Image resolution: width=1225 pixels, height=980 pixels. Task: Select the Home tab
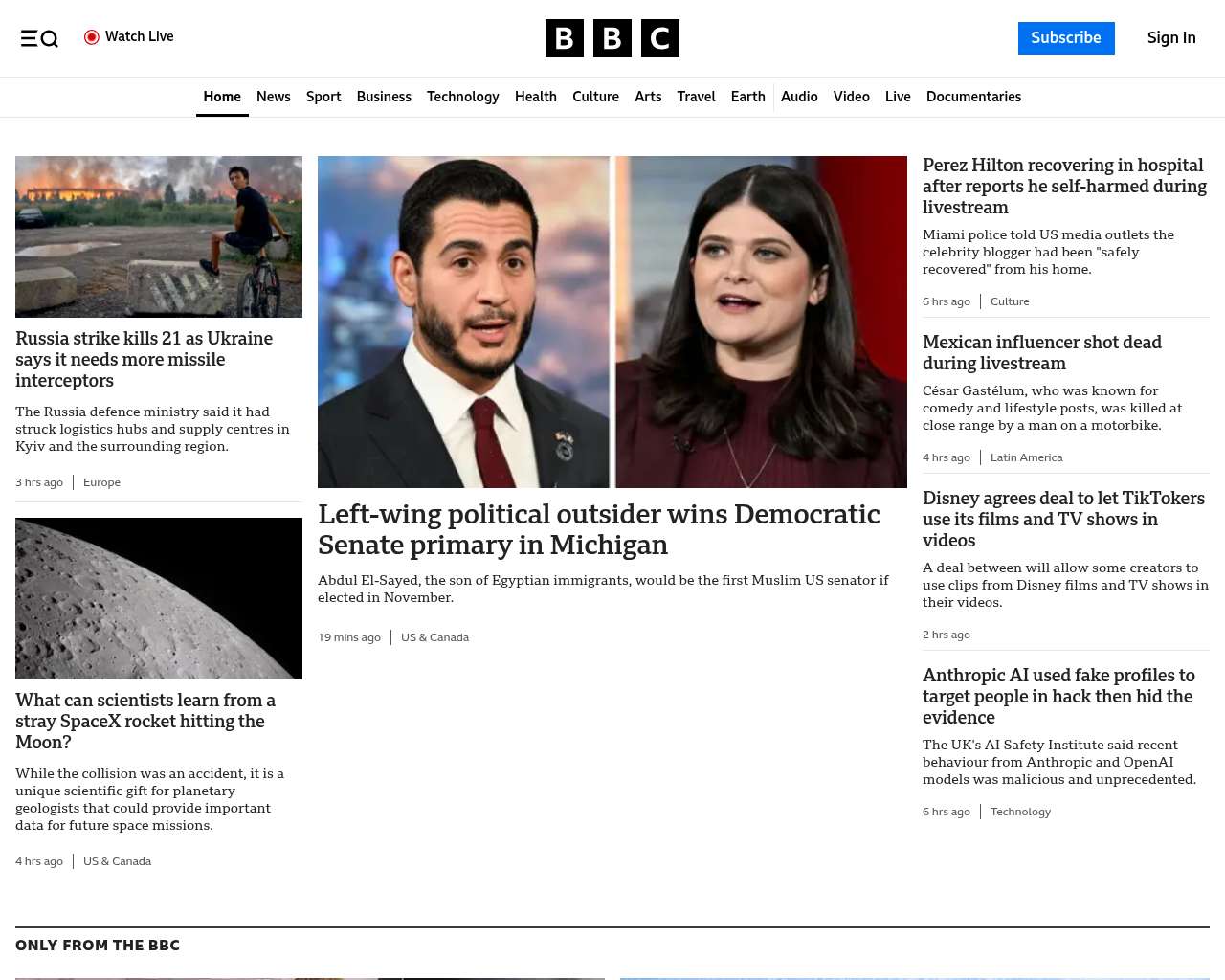(x=222, y=97)
